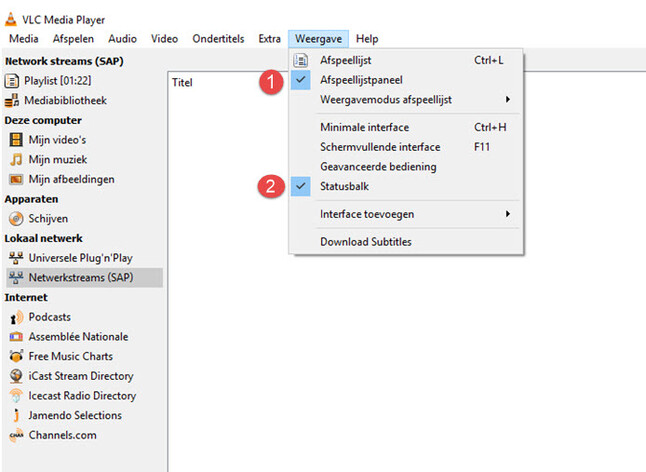This screenshot has height=472, width=646.
Task: Open Free Music Charts source
Action: pyautogui.click(x=70, y=356)
